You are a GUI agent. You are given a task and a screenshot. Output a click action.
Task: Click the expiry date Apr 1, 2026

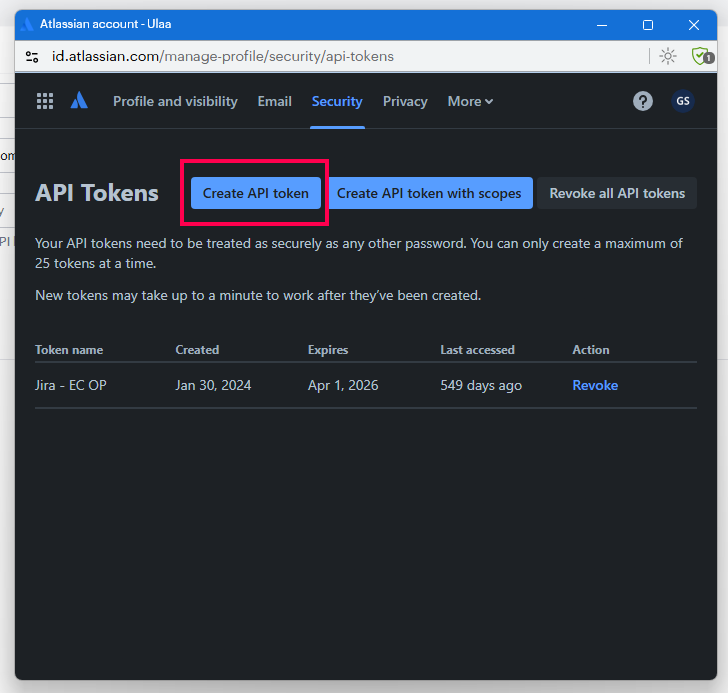point(343,385)
